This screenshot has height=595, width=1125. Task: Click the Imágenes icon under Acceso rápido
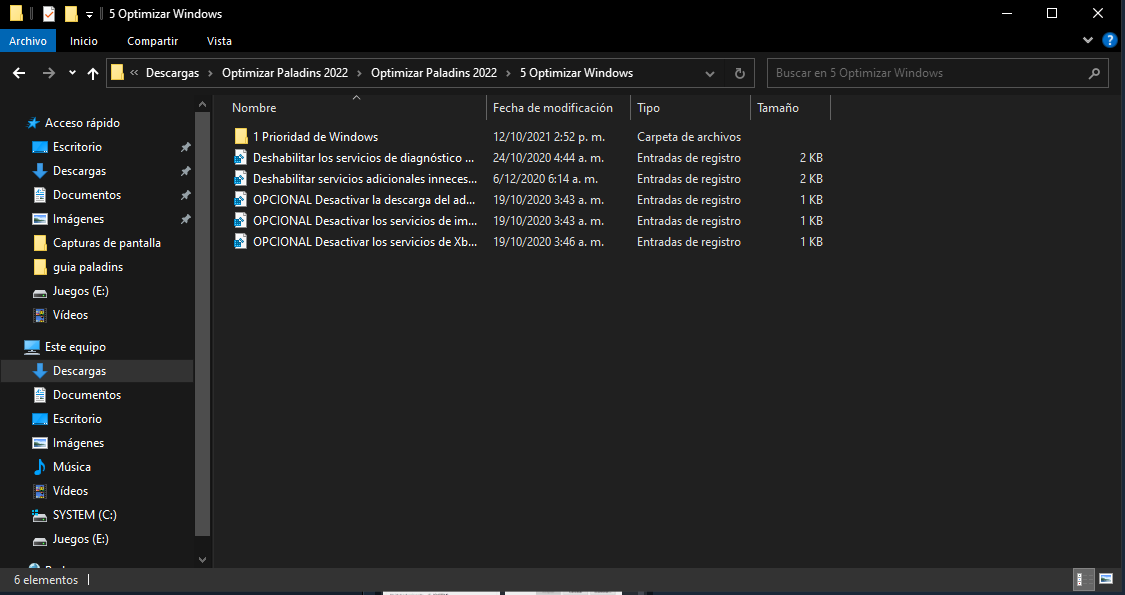40,219
